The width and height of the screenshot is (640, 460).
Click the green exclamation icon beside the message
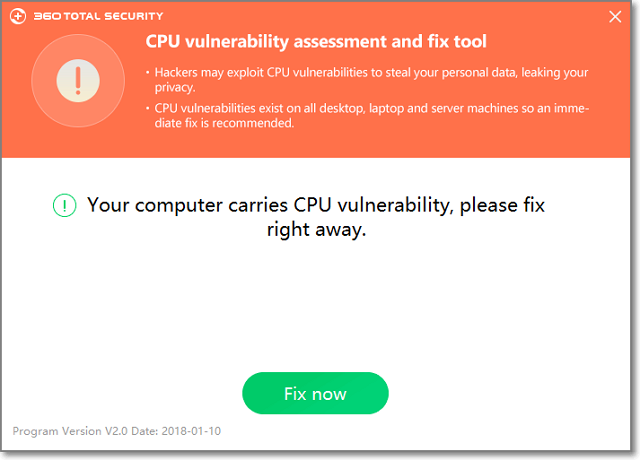pyautogui.click(x=65, y=206)
